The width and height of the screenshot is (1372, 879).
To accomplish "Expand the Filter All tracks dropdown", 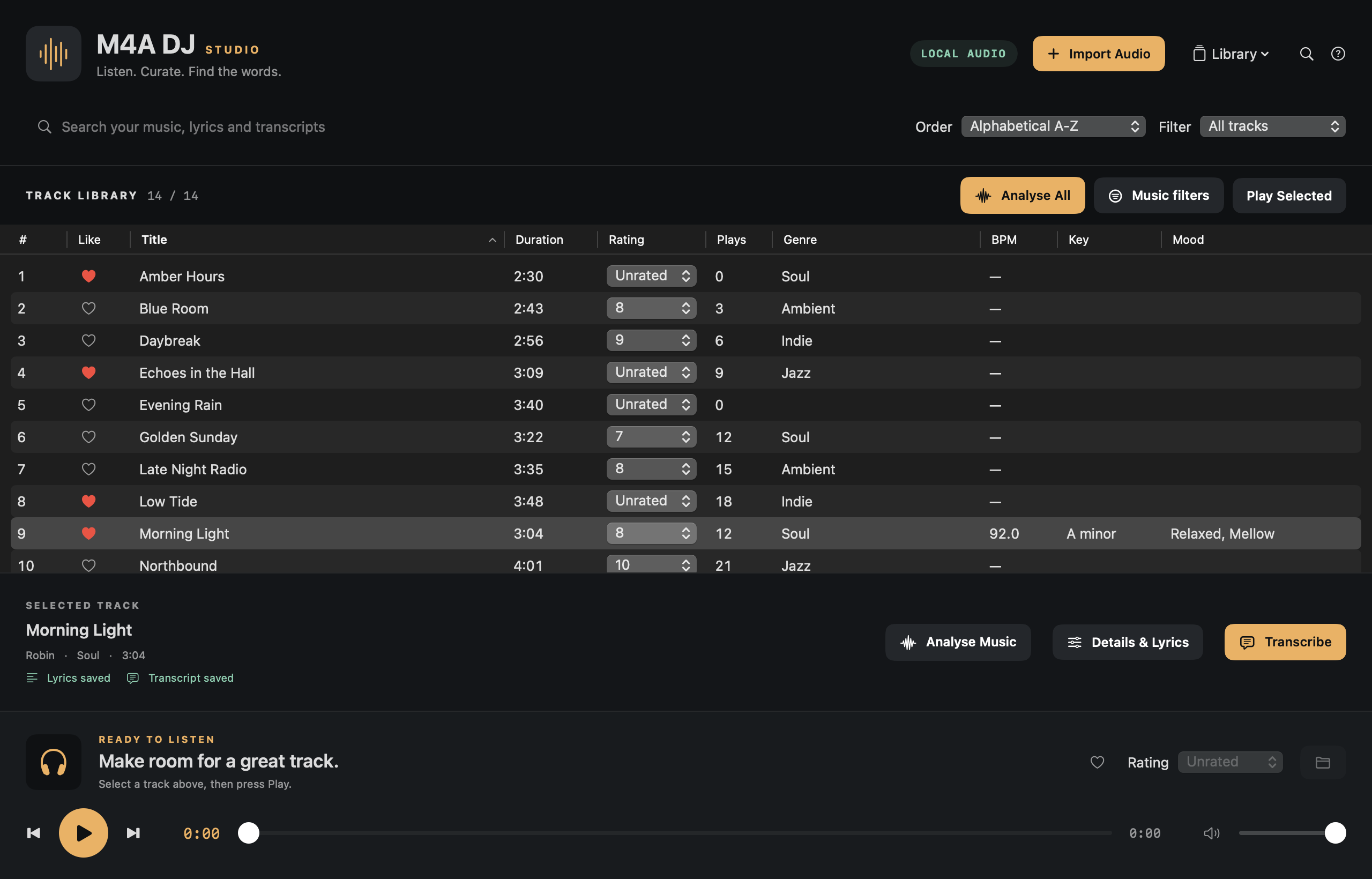I will point(1272,126).
